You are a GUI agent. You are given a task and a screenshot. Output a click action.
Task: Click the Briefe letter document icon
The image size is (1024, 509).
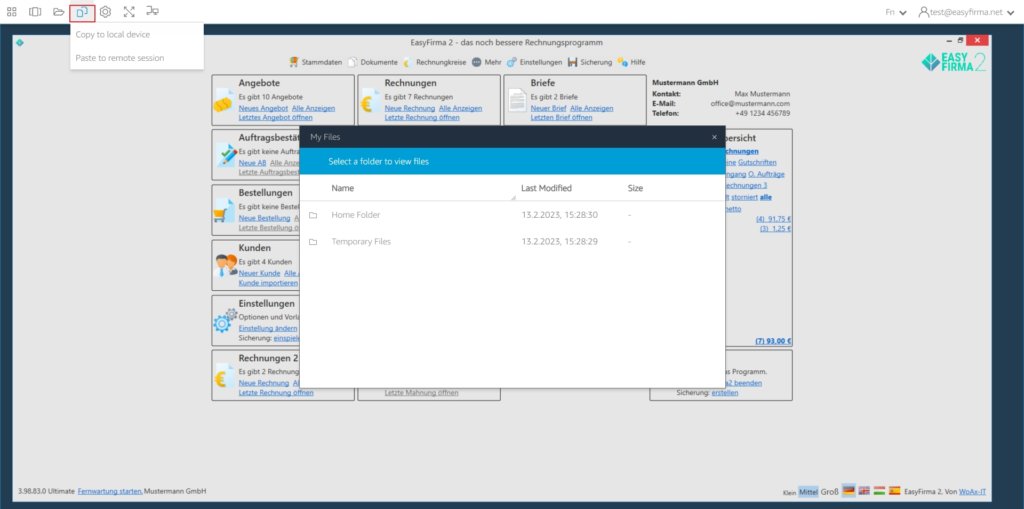pyautogui.click(x=517, y=101)
